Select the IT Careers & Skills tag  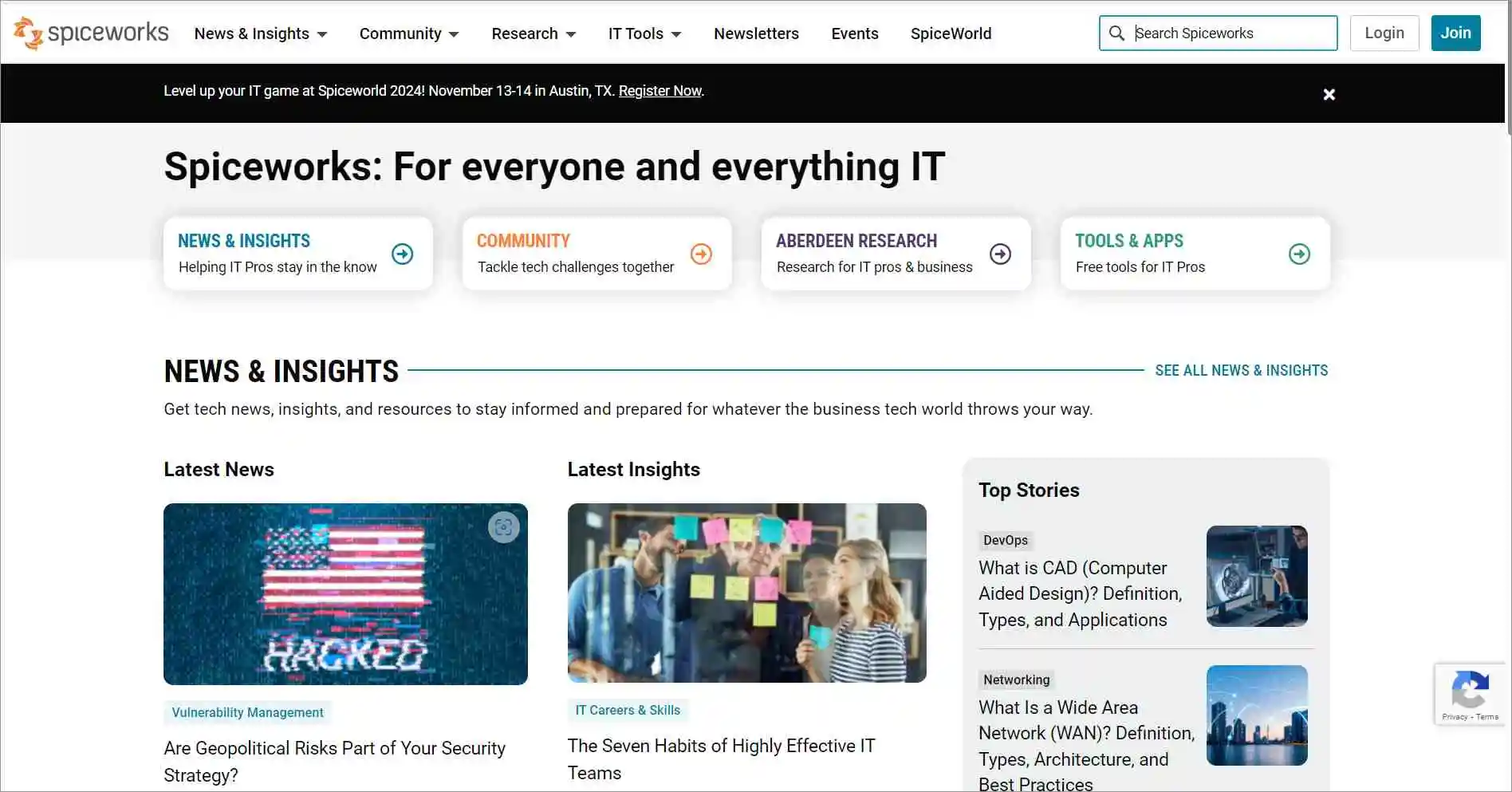click(628, 710)
